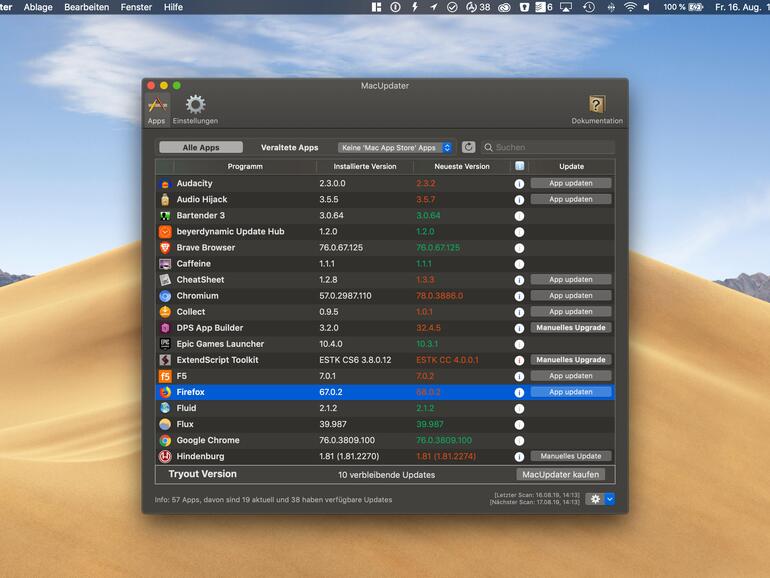This screenshot has height=578, width=770.
Task: Open Wi-Fi menu bar icon
Action: click(630, 7)
